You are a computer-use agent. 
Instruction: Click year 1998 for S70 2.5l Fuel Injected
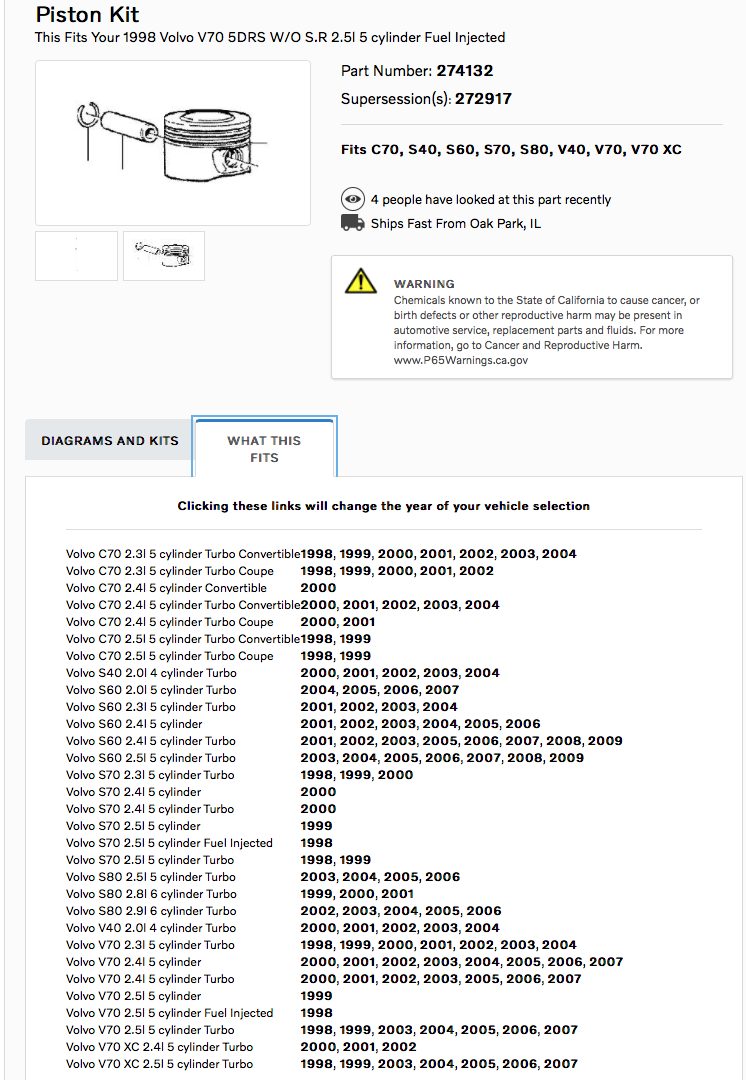(316, 843)
